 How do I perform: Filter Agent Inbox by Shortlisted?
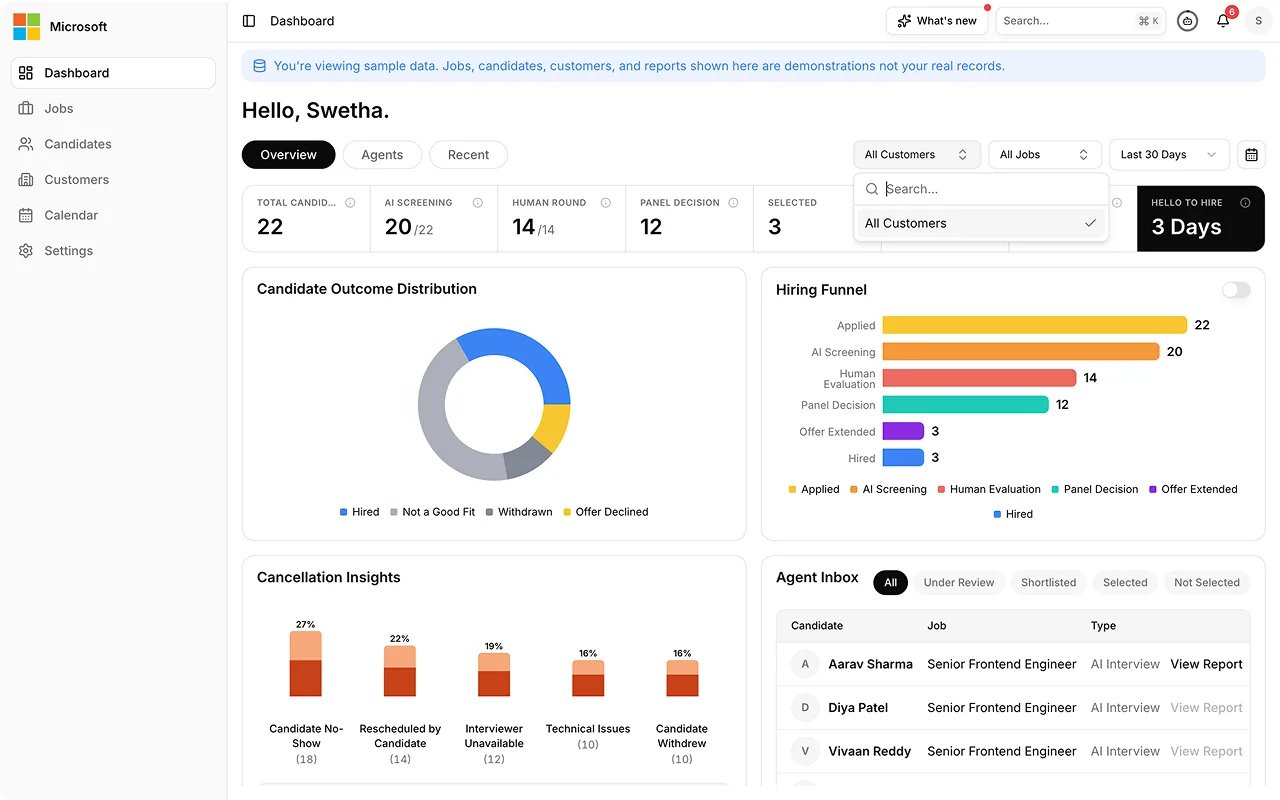click(x=1048, y=583)
